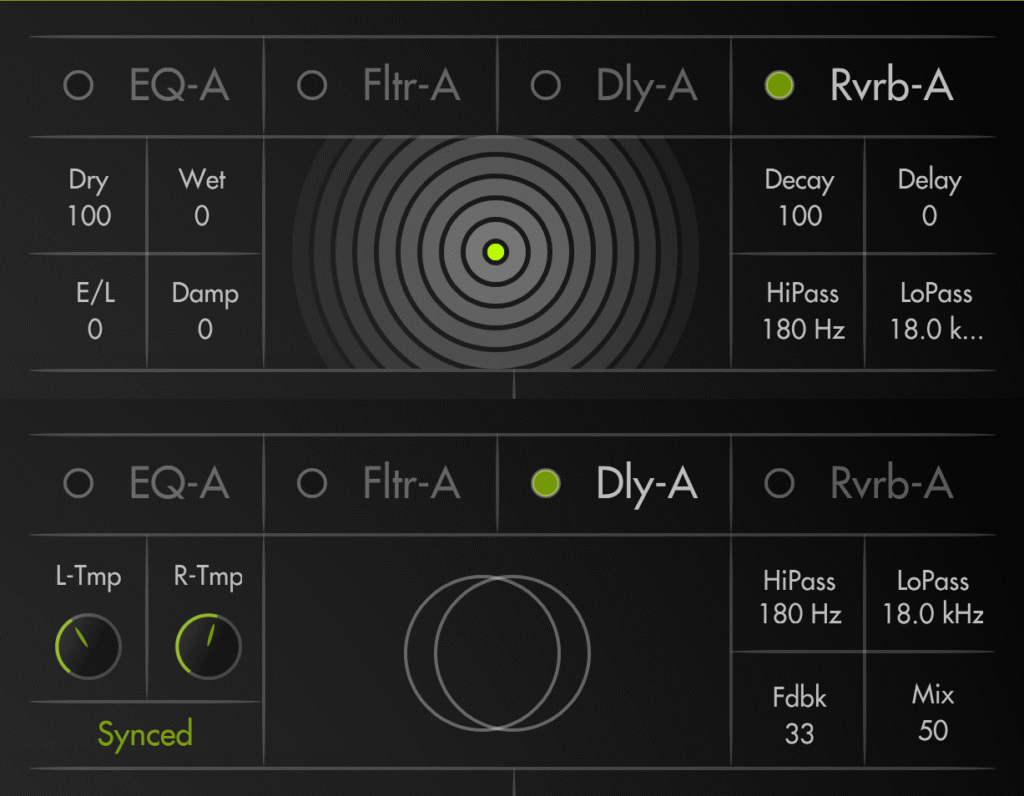
Task: Click the Dry value field showing 100
Action: pos(89,216)
